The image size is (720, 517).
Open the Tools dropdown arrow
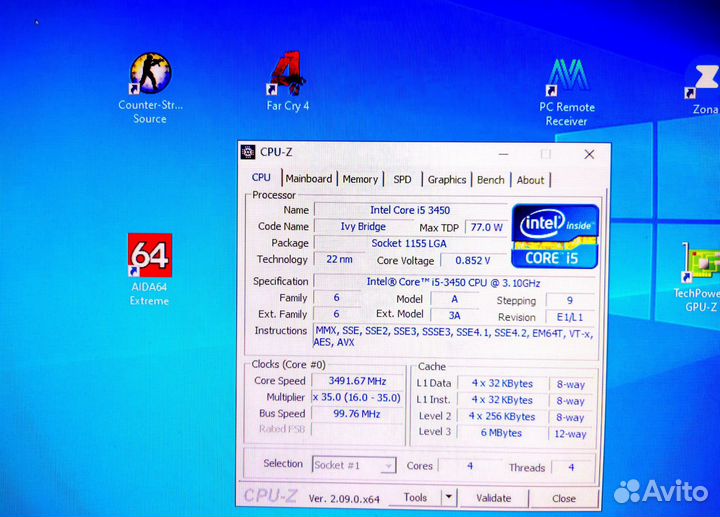tap(448, 497)
